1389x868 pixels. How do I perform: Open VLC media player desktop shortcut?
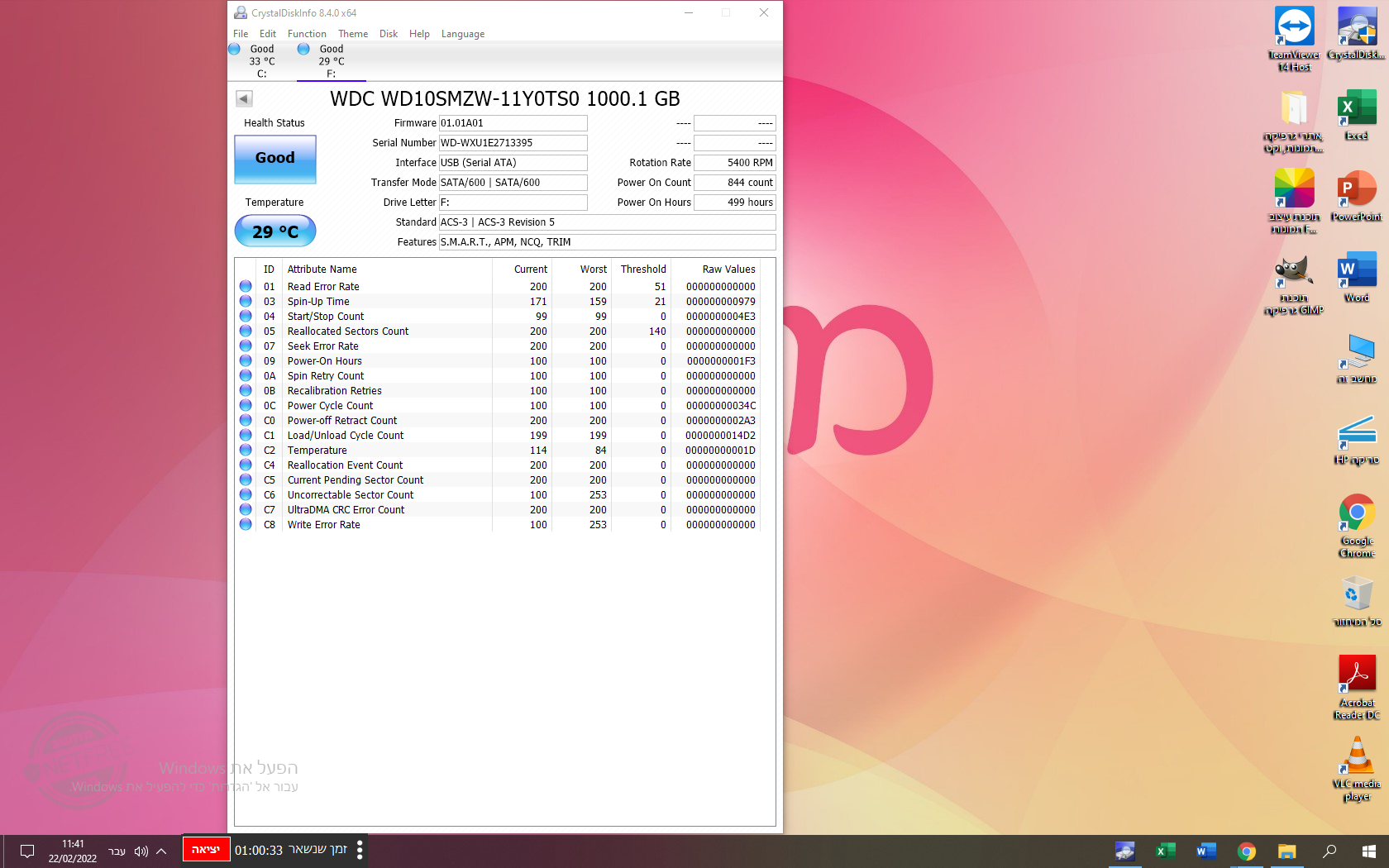tap(1357, 769)
